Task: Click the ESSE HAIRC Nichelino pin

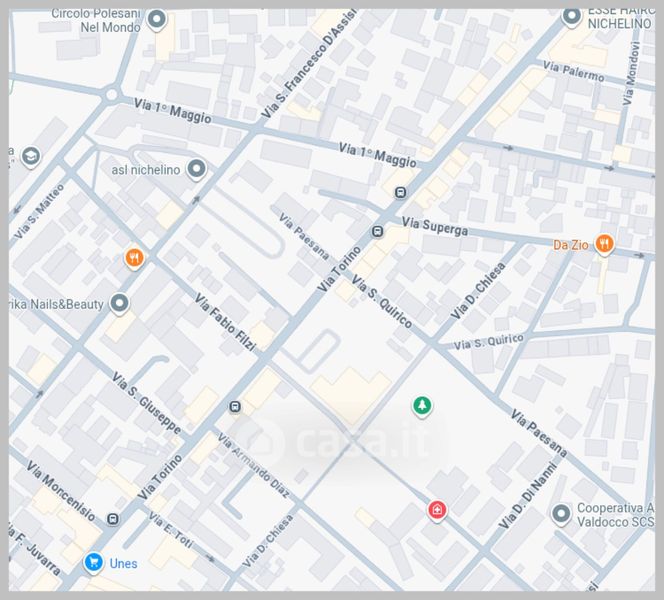Action: click(572, 16)
